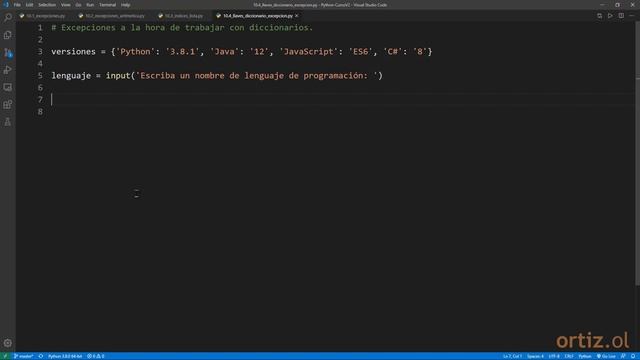Click the lenguaje variable on line 5
The width and height of the screenshot is (640, 360).
(71, 76)
